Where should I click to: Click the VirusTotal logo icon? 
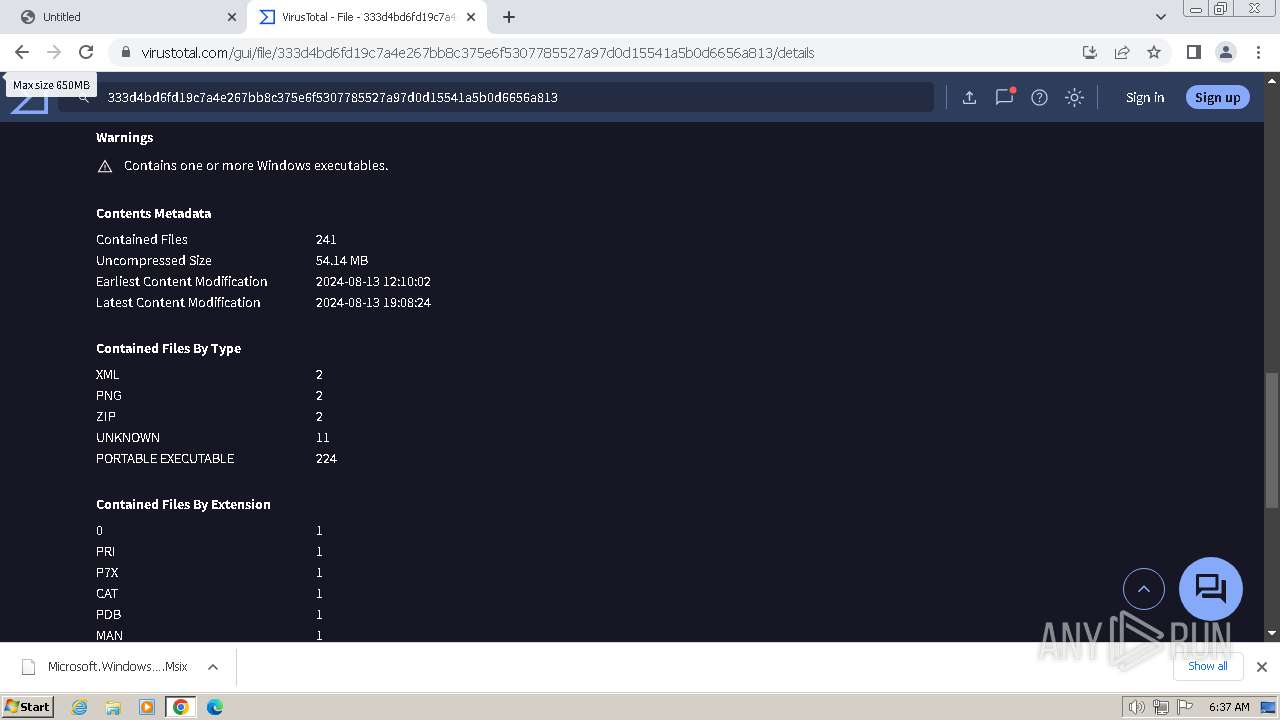coord(30,102)
